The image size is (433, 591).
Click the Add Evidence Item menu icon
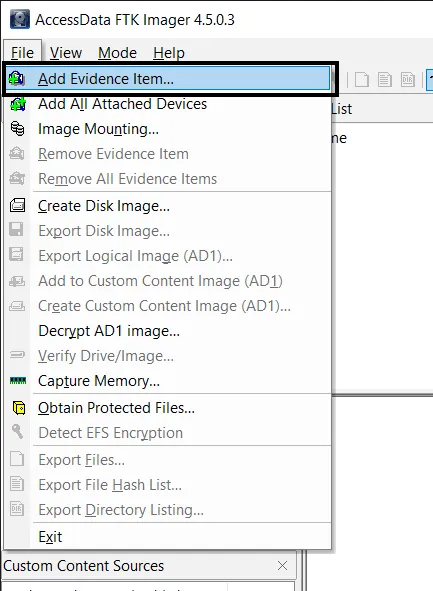click(17, 79)
